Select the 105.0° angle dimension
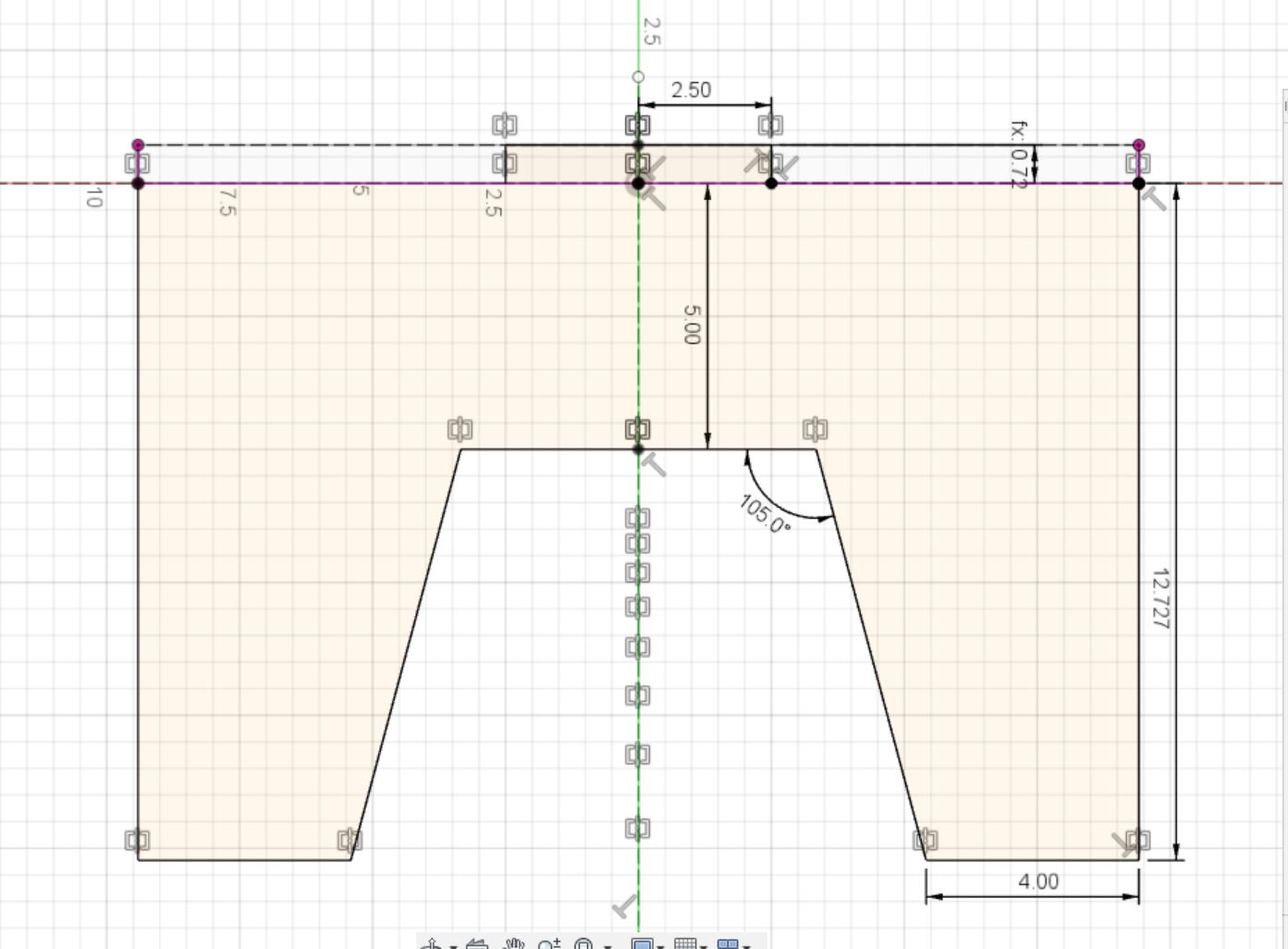The image size is (1288, 949). (766, 513)
